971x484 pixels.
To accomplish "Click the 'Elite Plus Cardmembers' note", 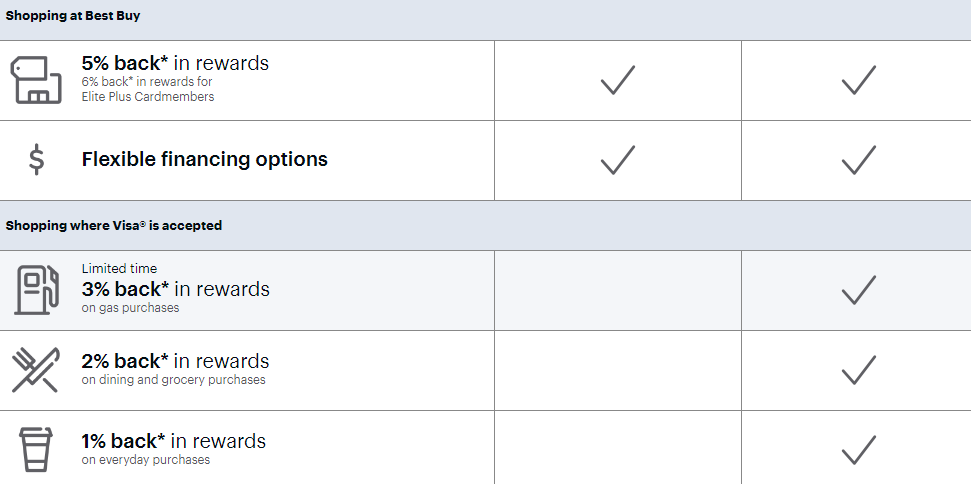I will [x=148, y=97].
